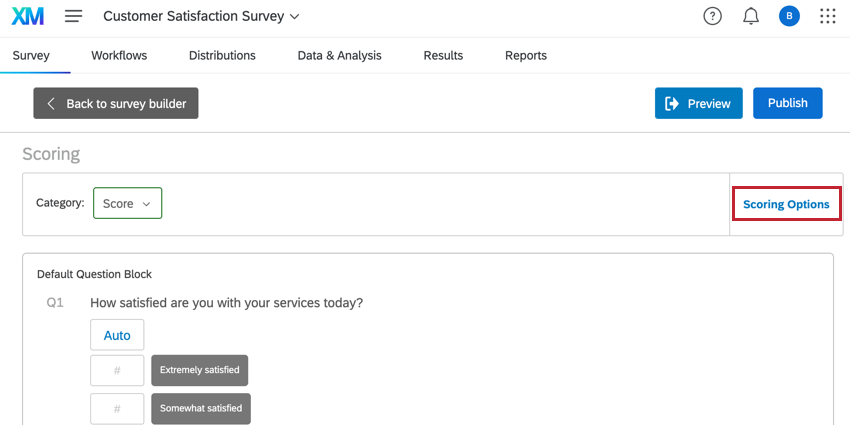Click the score field for Extremely satisfied

(x=117, y=370)
